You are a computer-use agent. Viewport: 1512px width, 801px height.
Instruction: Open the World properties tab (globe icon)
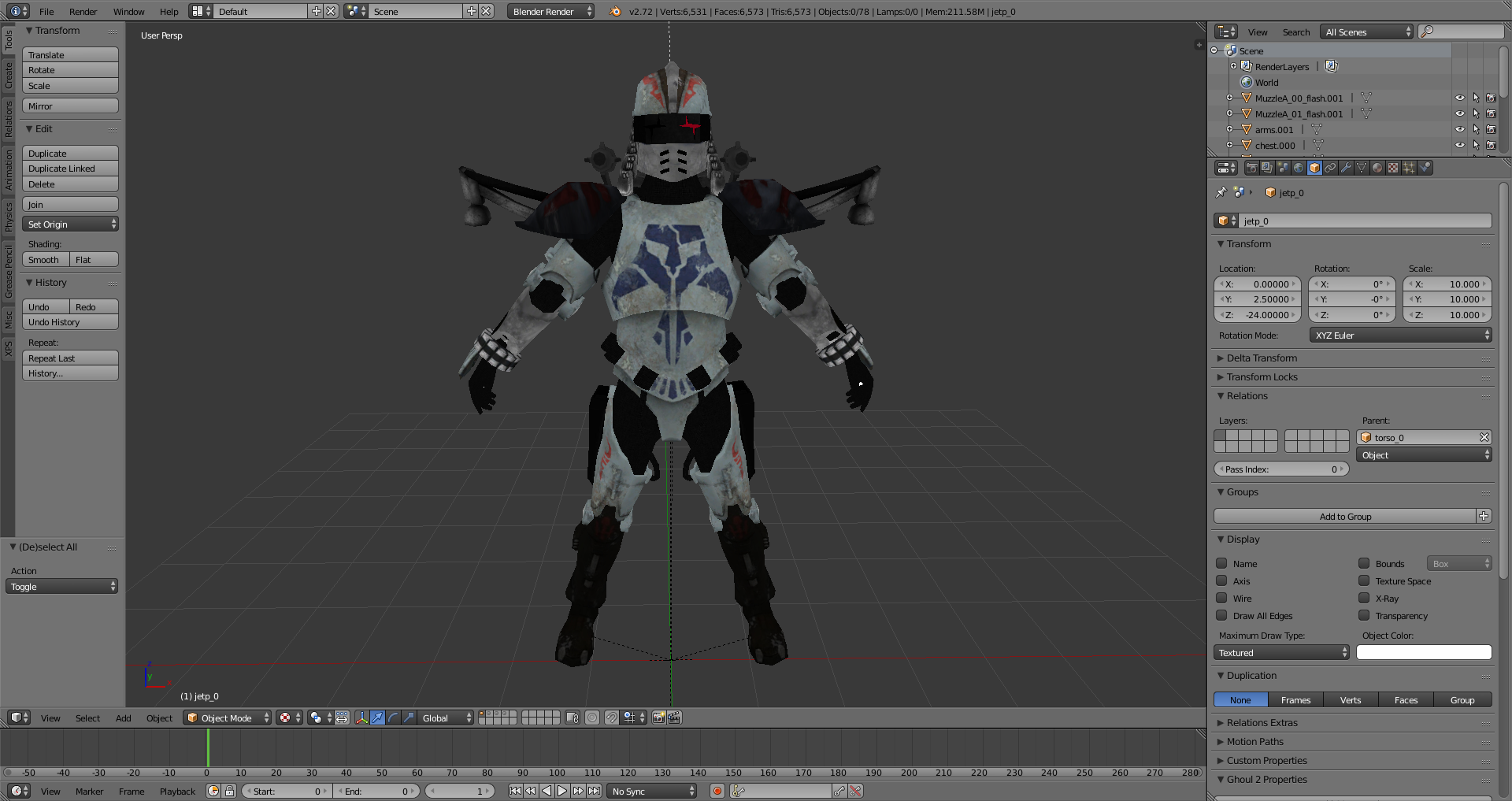pos(1299,168)
